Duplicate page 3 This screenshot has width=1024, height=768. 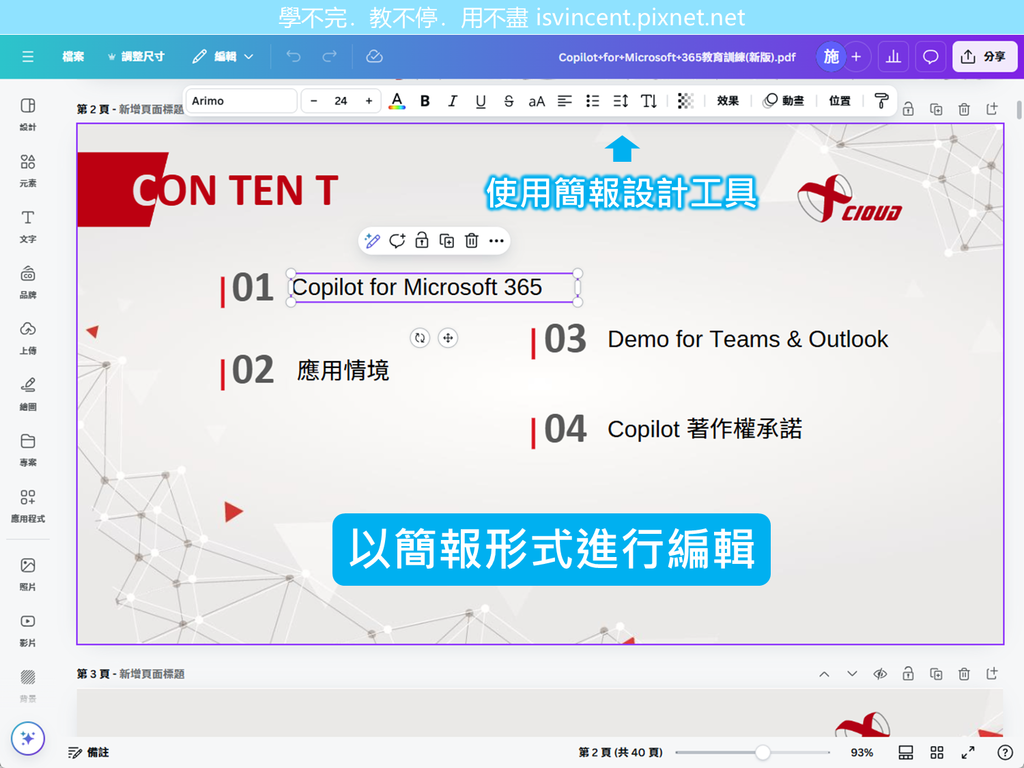(936, 674)
